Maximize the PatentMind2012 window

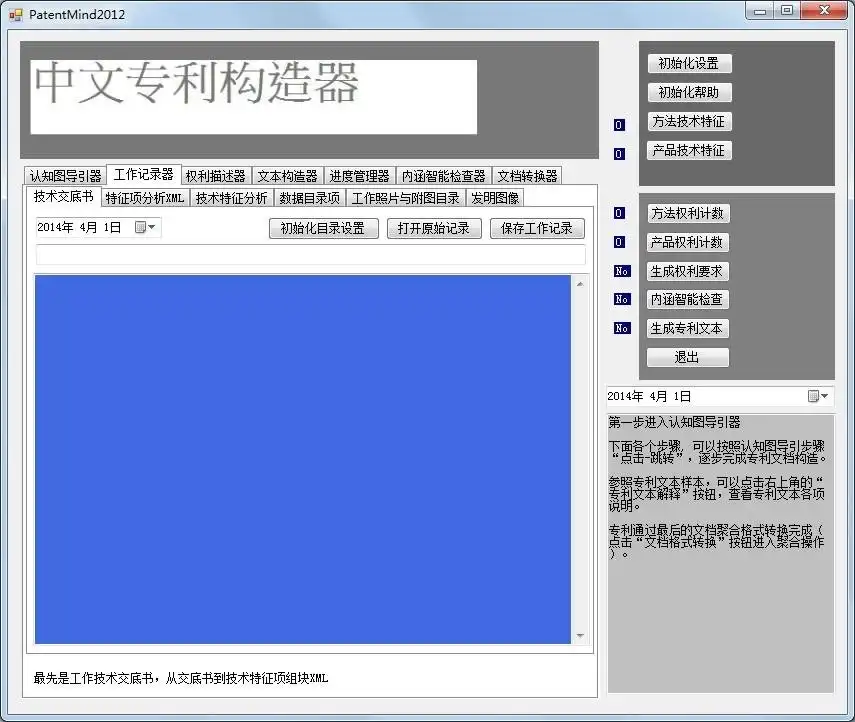tap(787, 11)
